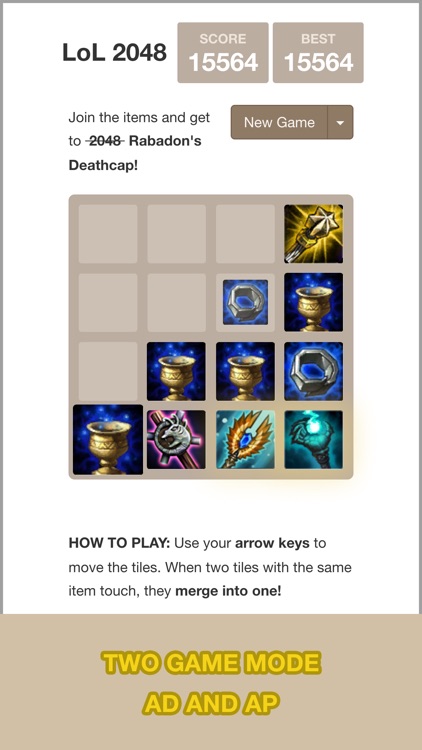Screen dimensions: 422x750
Task: Start a New Game
Action: (279, 122)
